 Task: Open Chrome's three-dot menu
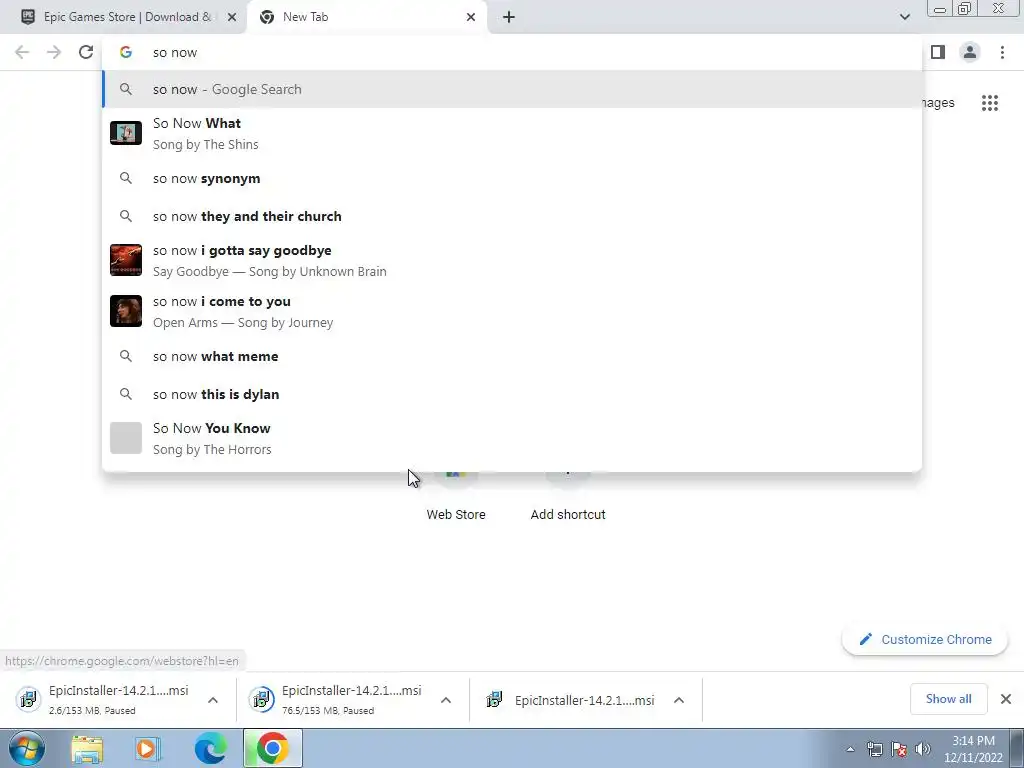pyautogui.click(x=1002, y=52)
